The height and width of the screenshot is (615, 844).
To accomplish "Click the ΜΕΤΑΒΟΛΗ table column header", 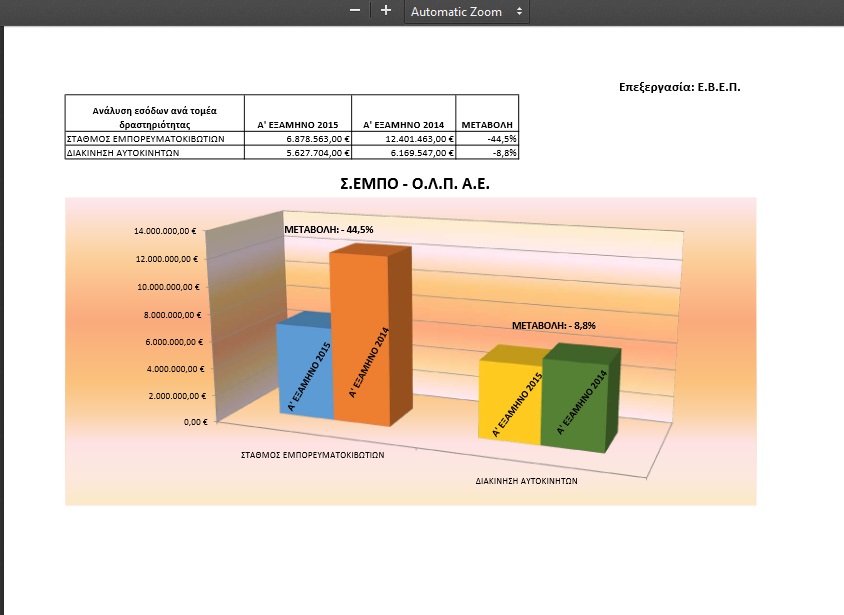I will coord(488,124).
